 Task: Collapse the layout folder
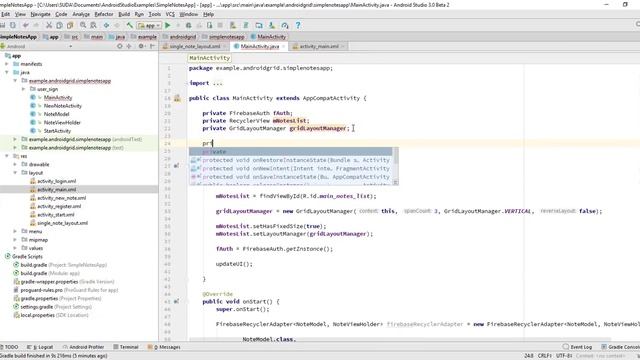(x=15, y=173)
